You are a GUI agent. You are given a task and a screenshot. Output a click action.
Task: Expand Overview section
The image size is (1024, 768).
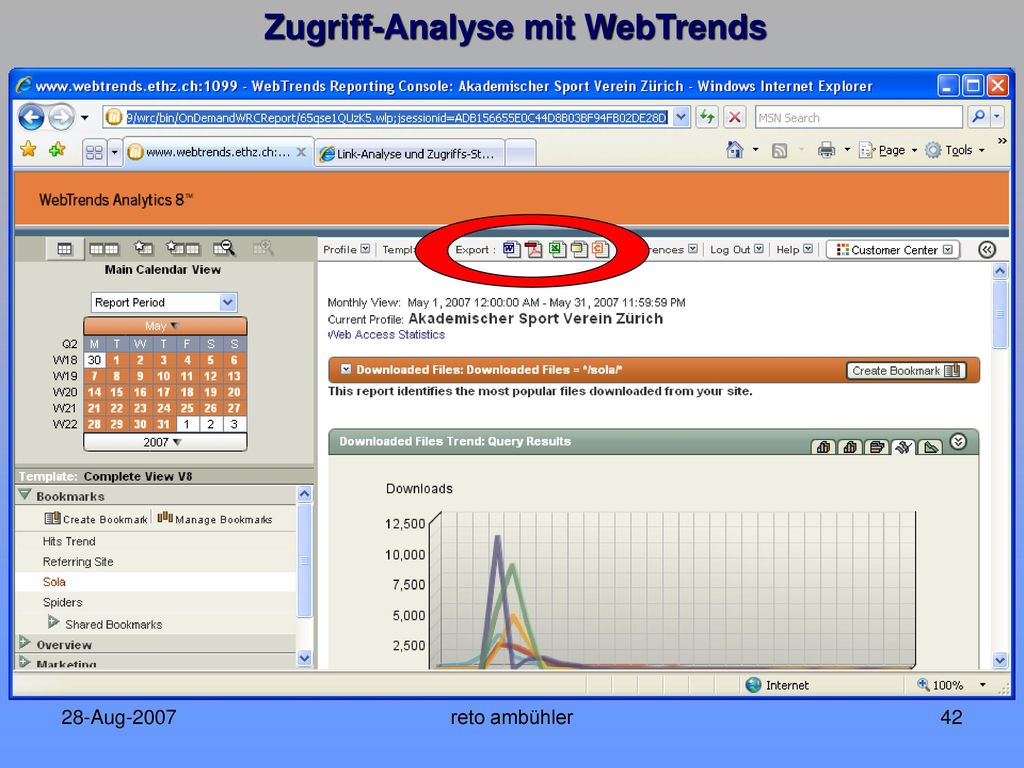25,643
